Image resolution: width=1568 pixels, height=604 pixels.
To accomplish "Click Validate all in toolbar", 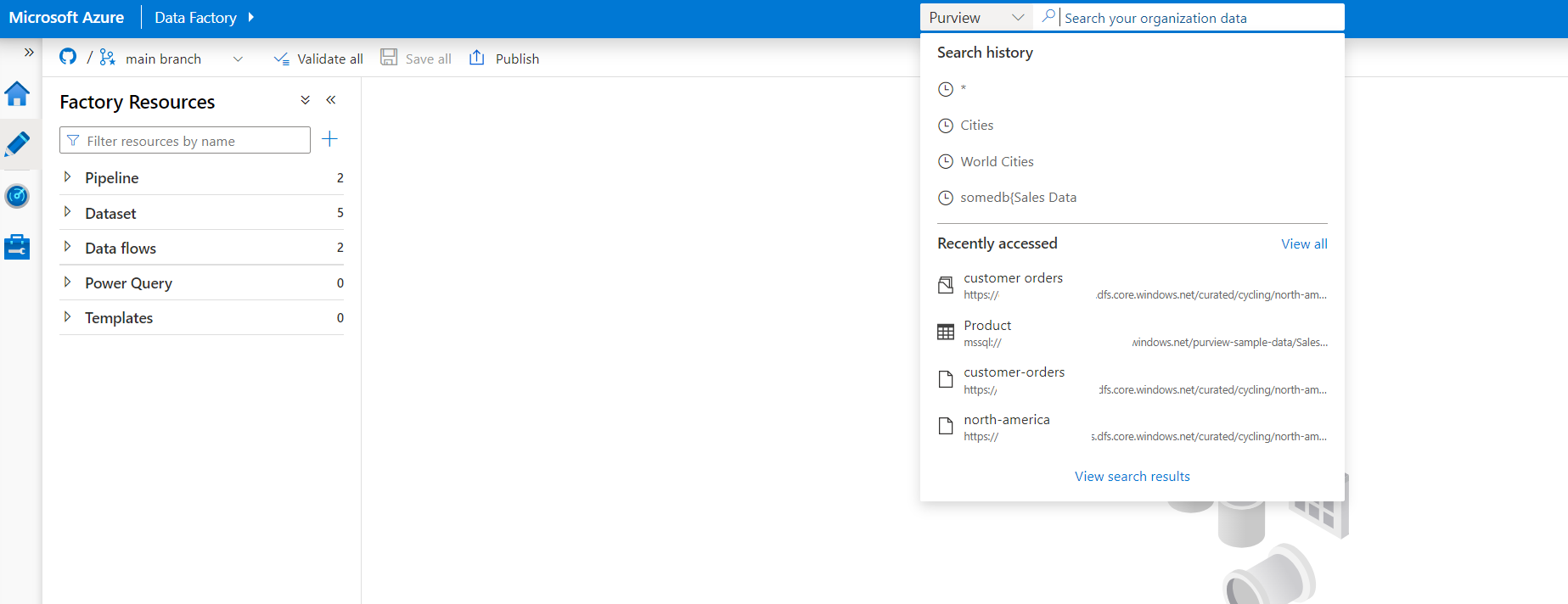I will coord(318,59).
